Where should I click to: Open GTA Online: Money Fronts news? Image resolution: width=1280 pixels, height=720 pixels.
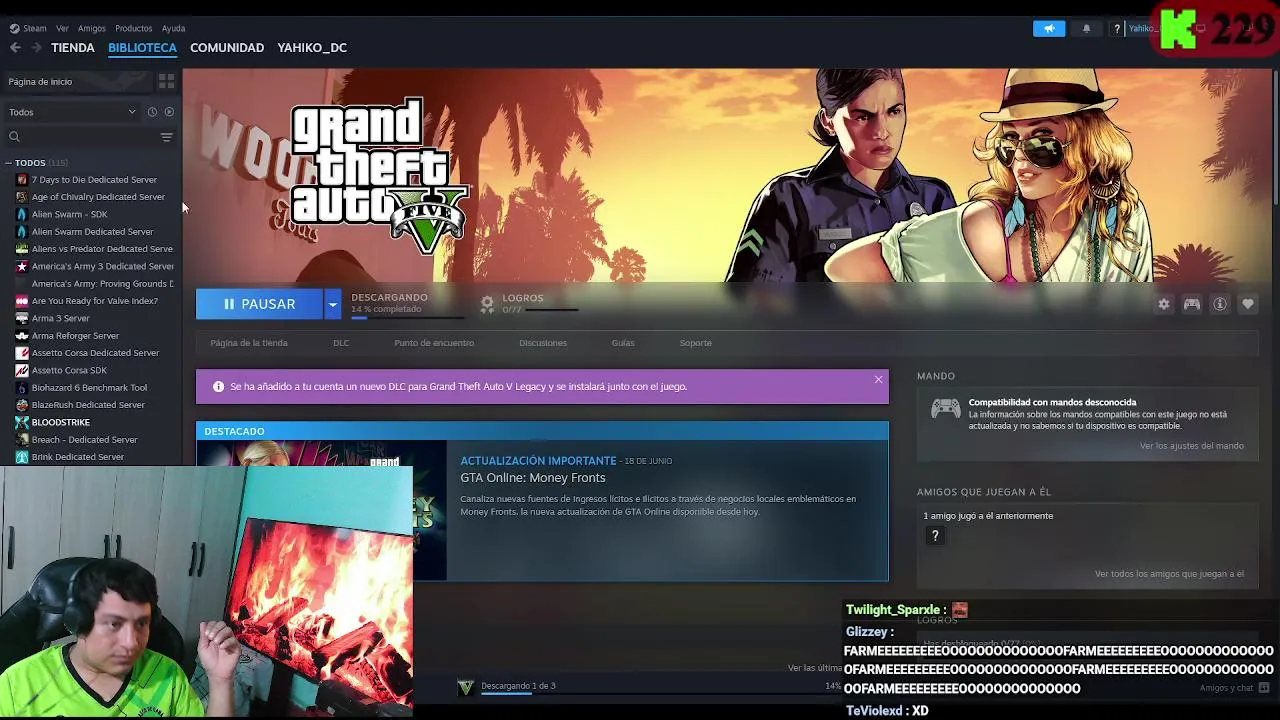point(532,478)
